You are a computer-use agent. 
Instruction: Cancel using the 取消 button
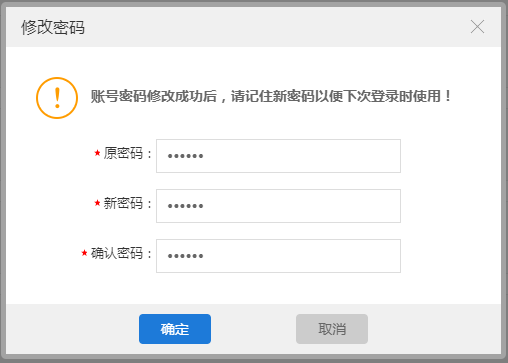(x=332, y=329)
